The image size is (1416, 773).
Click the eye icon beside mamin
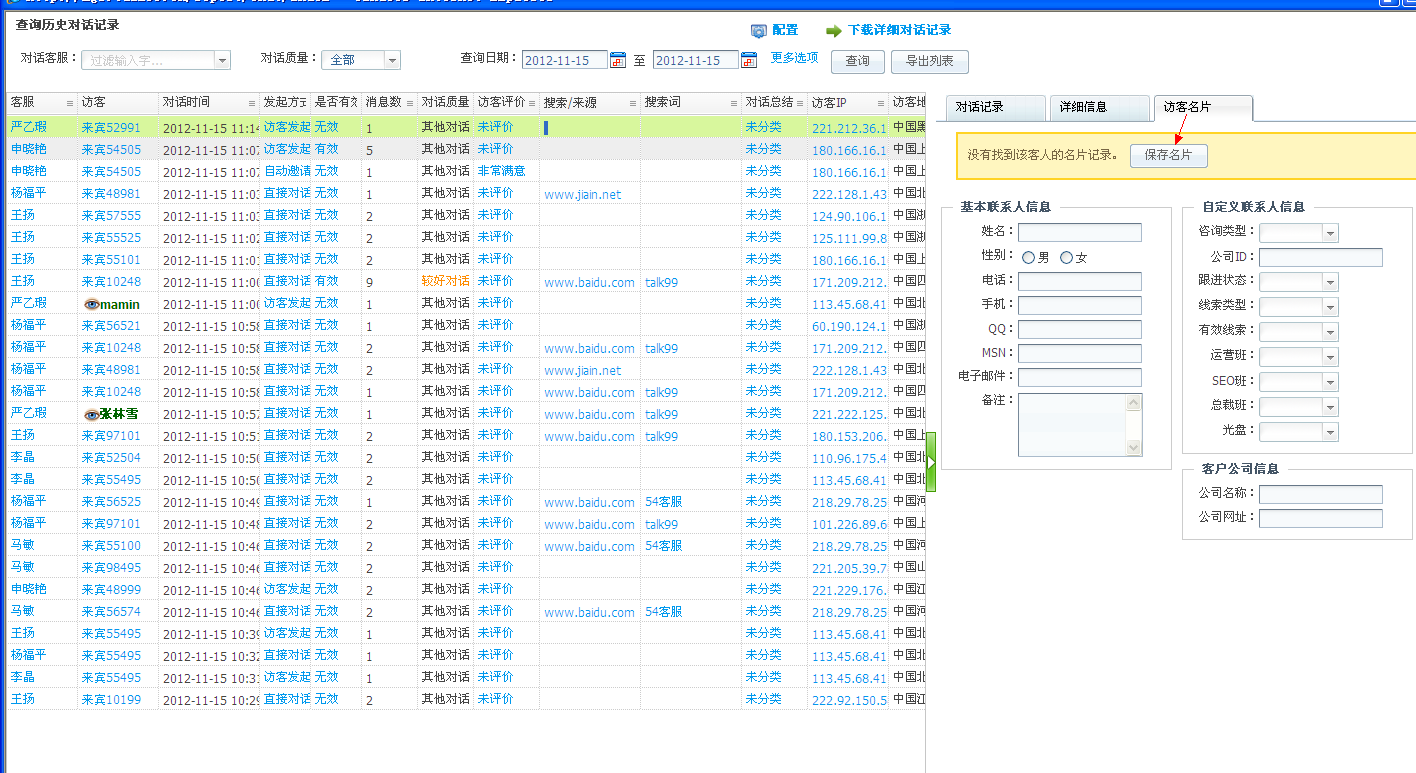[92, 304]
